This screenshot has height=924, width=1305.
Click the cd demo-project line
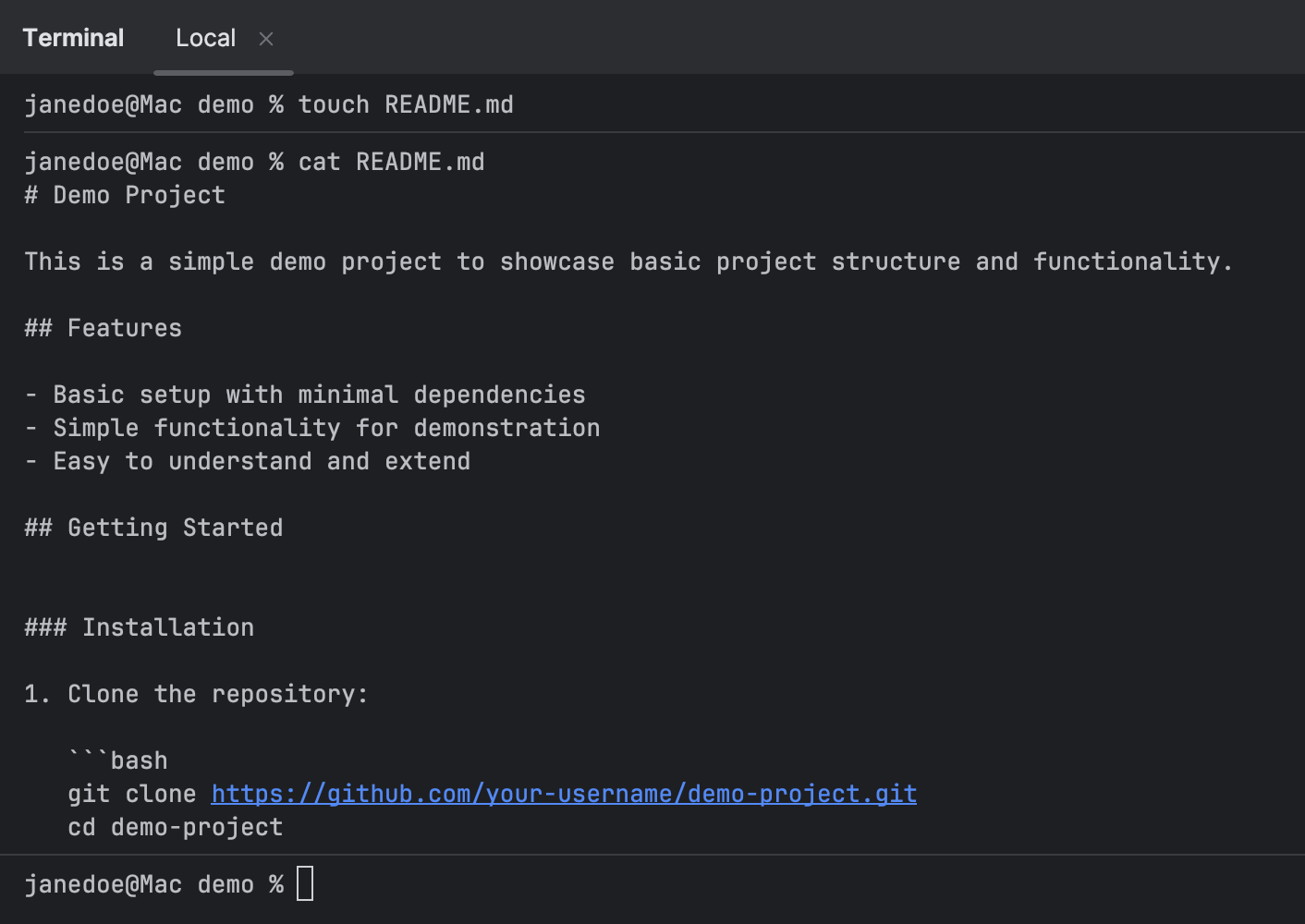click(x=176, y=826)
